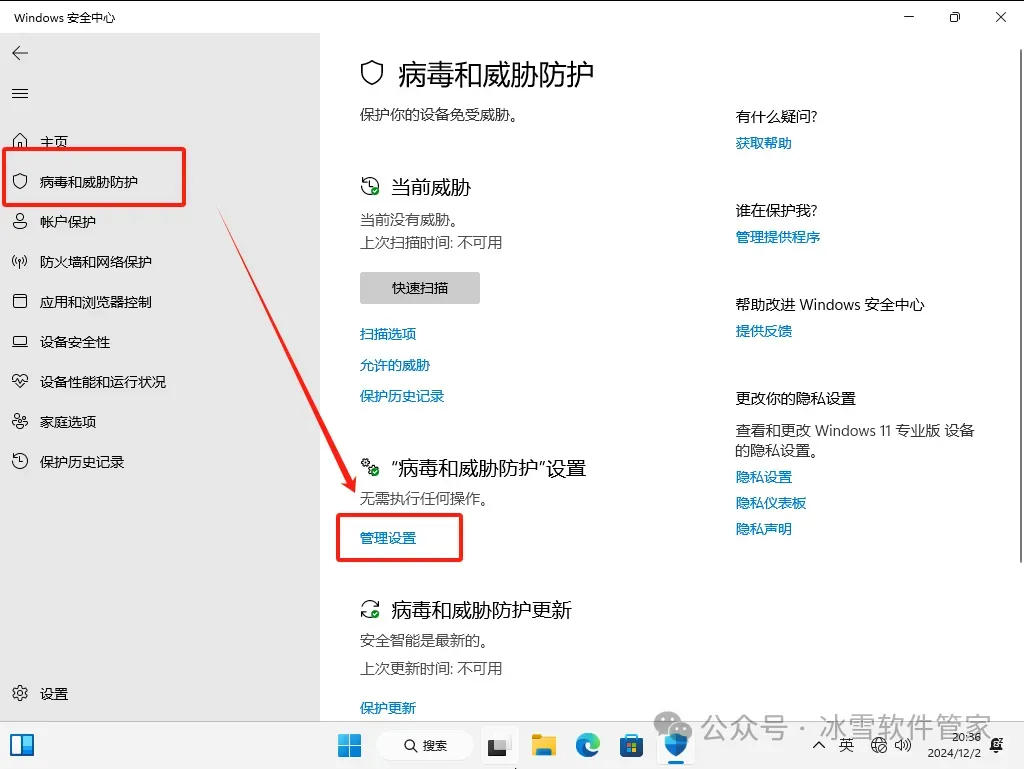Open the clock showing 20:36 2024/12/2
This screenshot has width=1024, height=769.
click(954, 745)
